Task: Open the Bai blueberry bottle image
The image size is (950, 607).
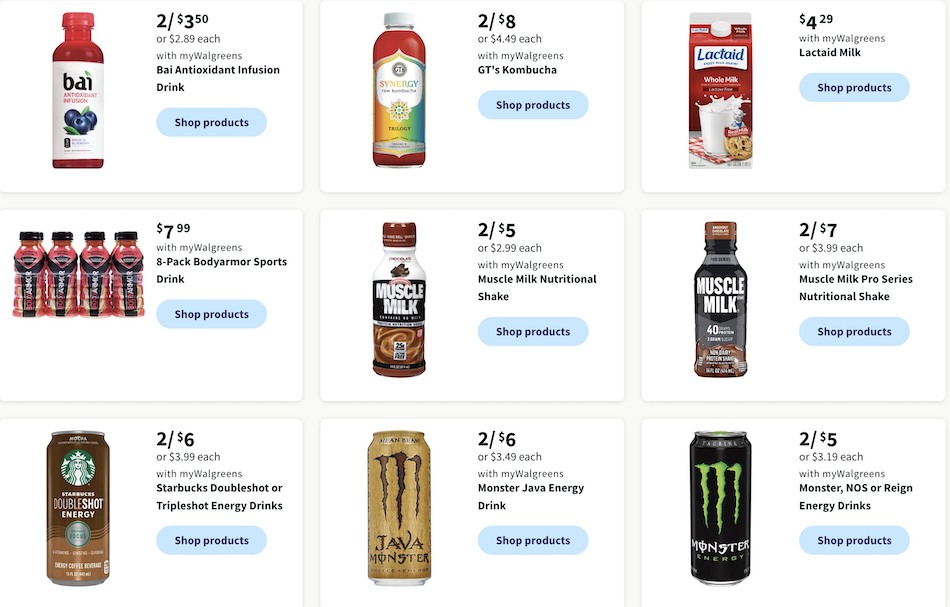Action: 78,90
